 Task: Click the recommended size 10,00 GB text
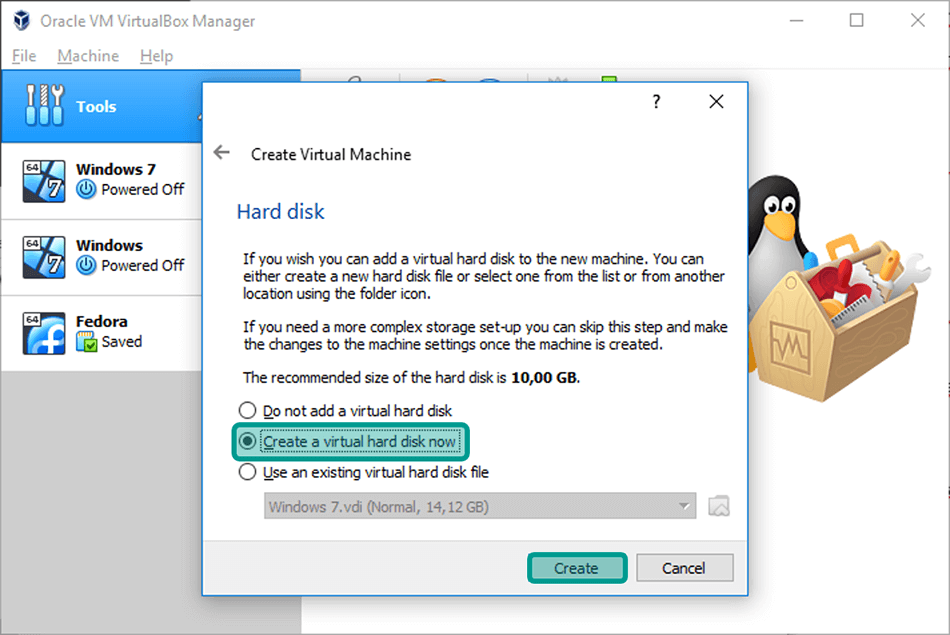545,377
